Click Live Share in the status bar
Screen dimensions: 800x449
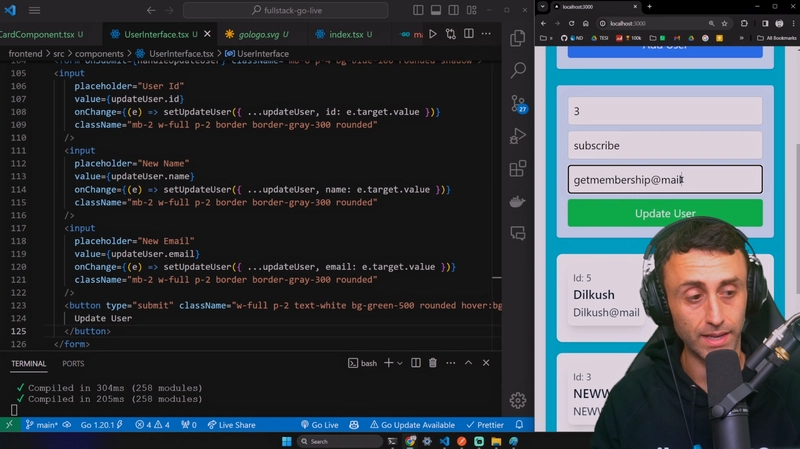(231, 425)
